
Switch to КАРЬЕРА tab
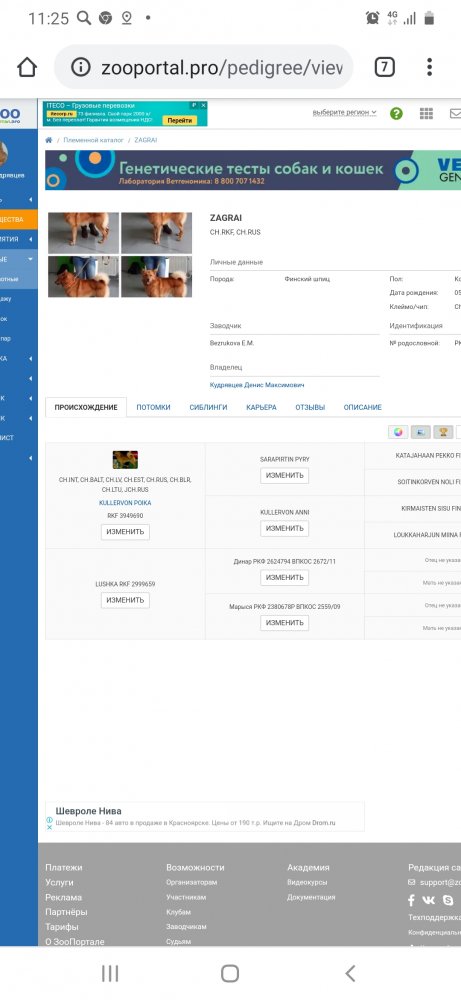tap(261, 408)
